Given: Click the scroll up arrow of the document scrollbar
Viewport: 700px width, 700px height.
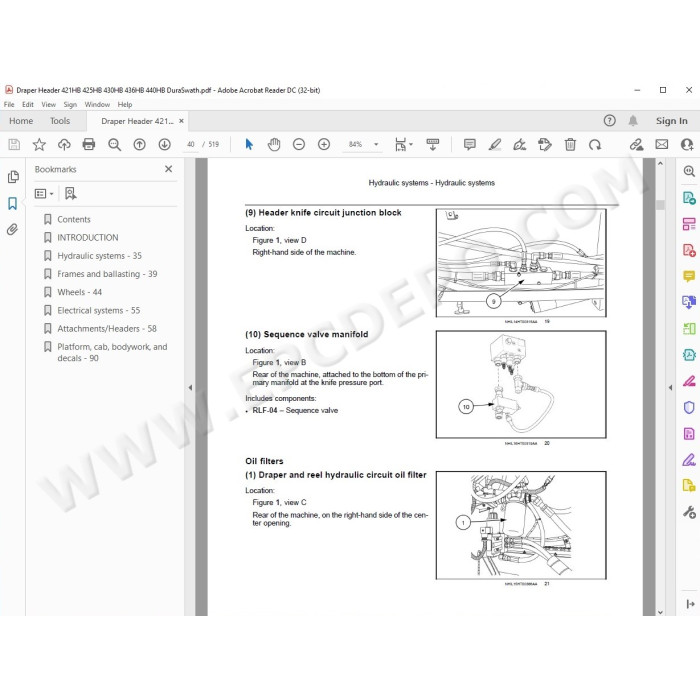Looking at the screenshot, I should [660, 164].
